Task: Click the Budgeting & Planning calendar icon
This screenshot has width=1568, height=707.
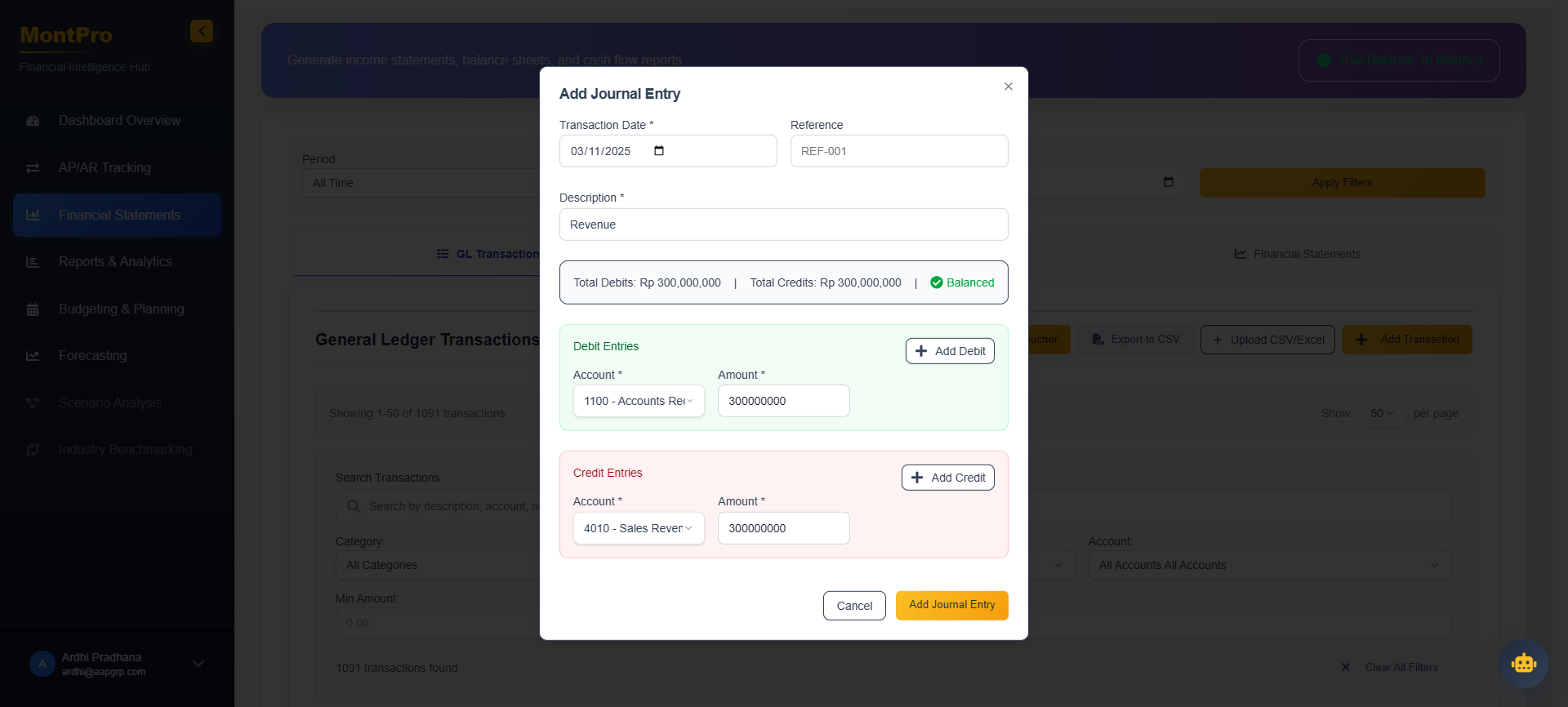Action: tap(33, 309)
